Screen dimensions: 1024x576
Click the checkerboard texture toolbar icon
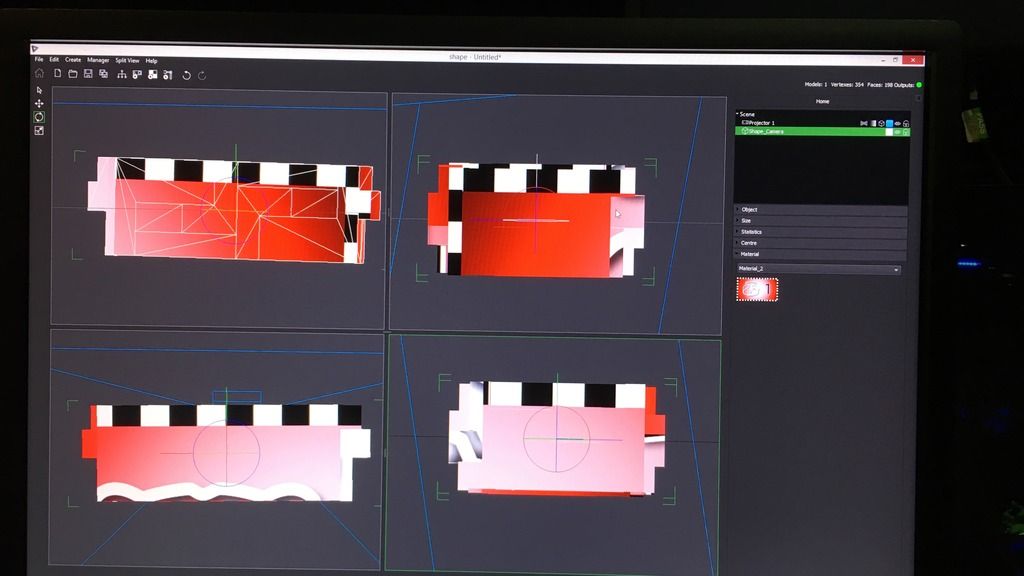[x=153, y=75]
